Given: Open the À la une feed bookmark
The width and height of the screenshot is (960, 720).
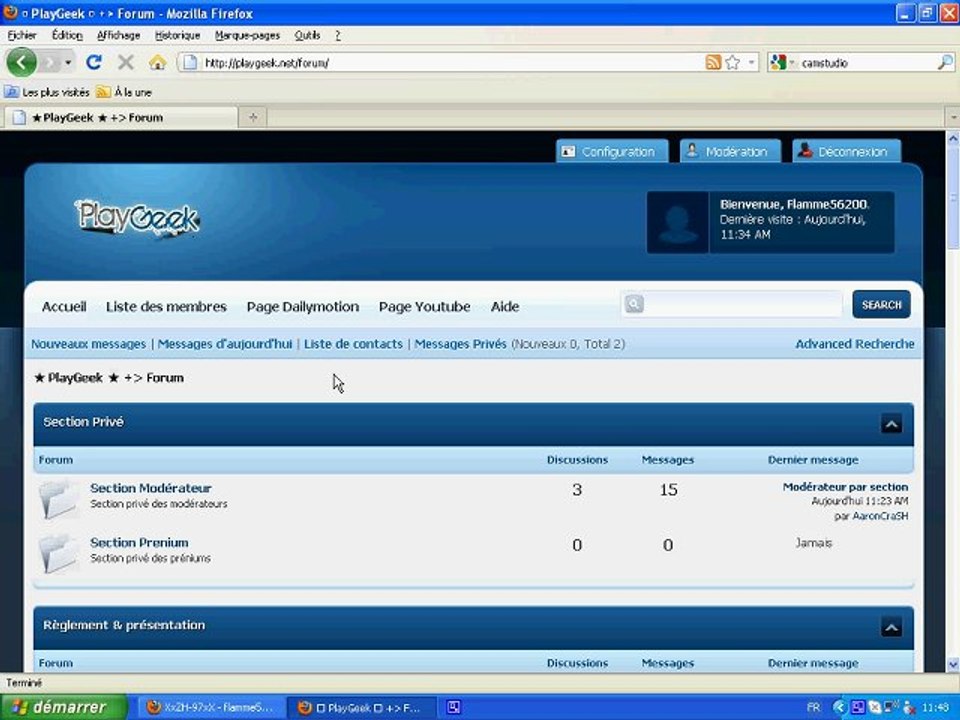Looking at the screenshot, I should [124, 92].
